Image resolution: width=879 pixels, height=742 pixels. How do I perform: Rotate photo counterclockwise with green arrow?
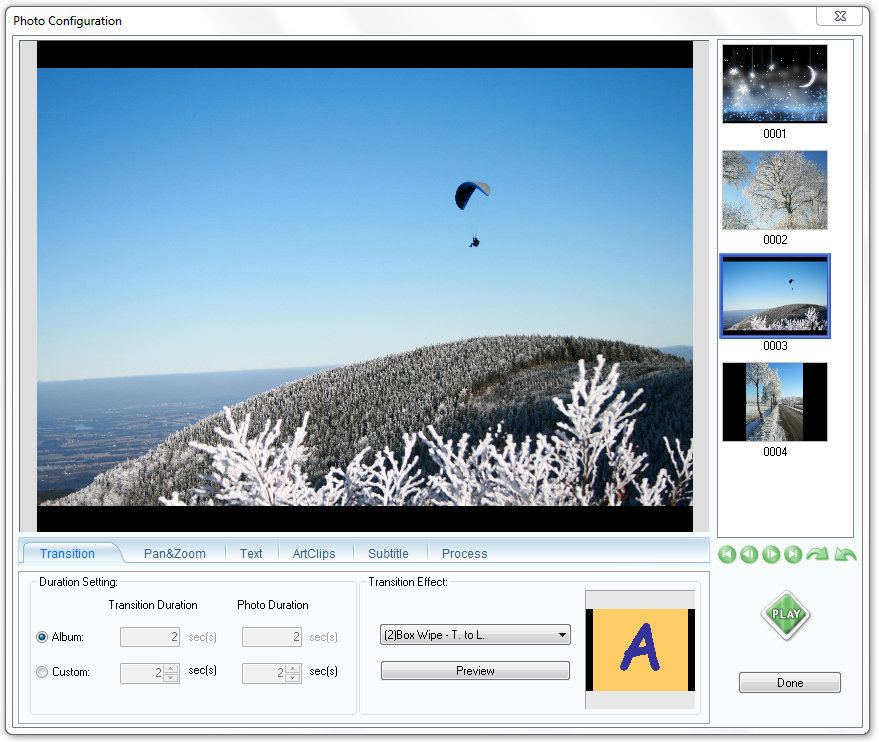click(845, 554)
